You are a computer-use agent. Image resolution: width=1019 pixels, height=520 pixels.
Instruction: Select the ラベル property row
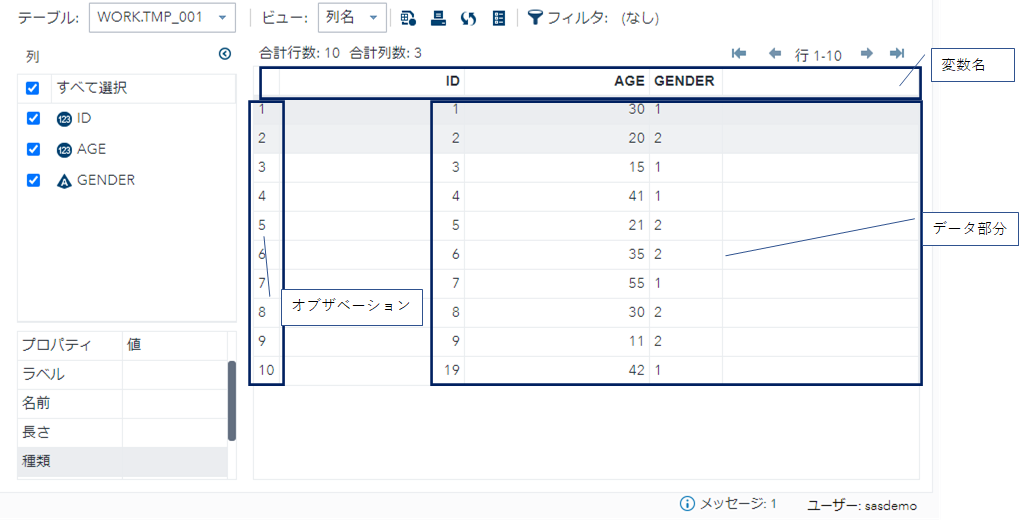click(x=122, y=374)
